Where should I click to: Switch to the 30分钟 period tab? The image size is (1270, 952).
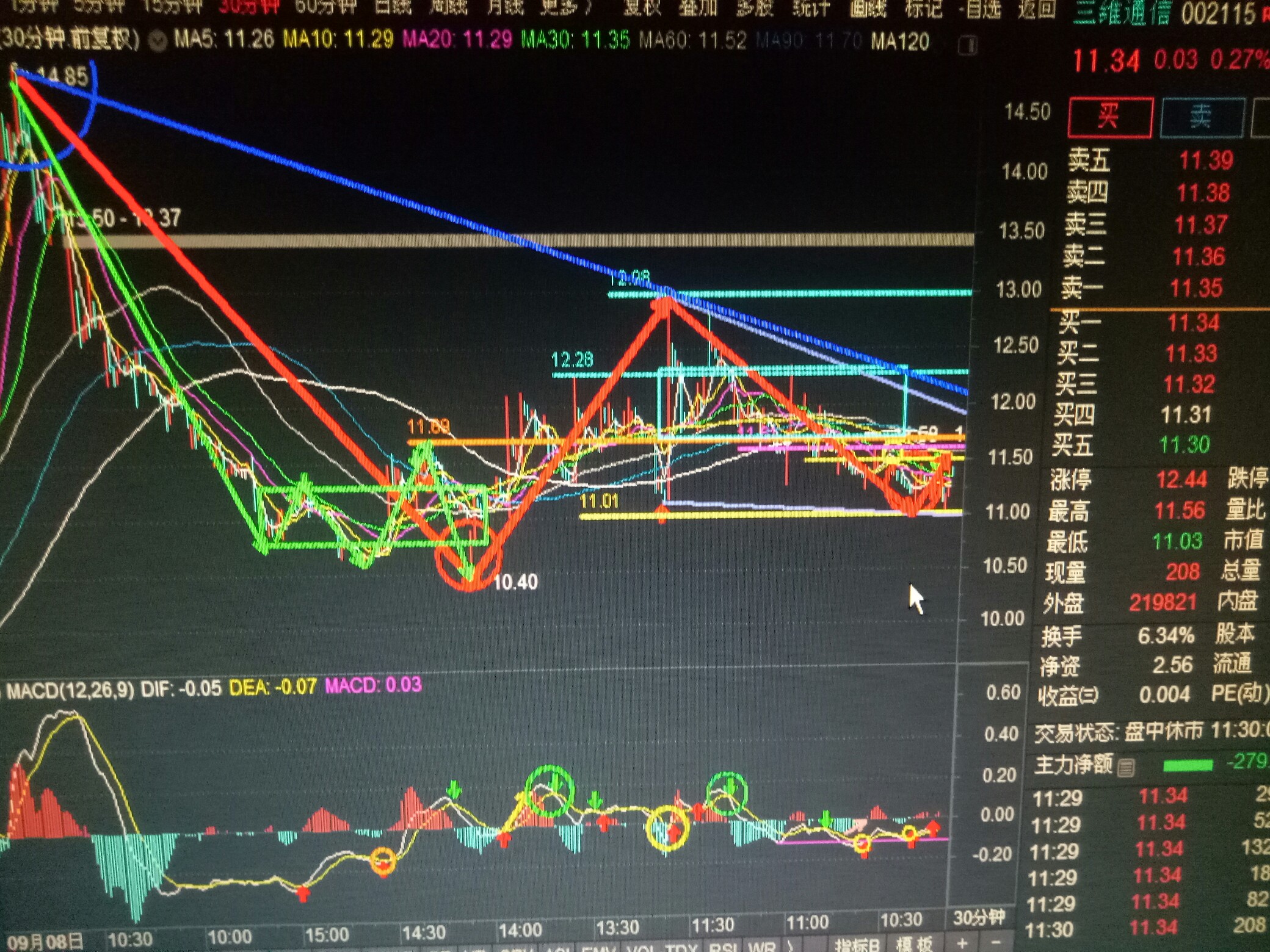pos(249,6)
